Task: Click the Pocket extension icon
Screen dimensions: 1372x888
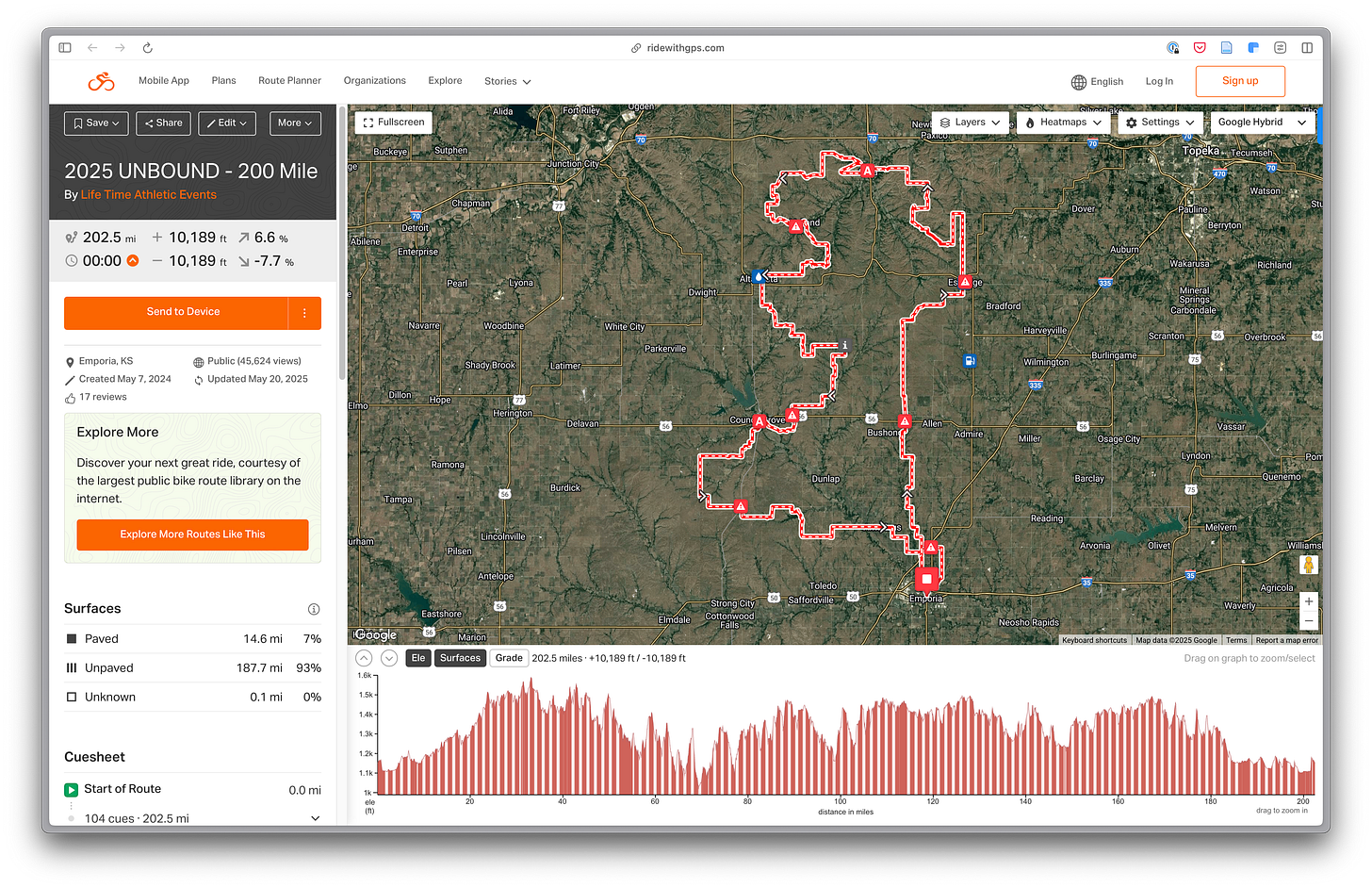Action: pos(1200,47)
